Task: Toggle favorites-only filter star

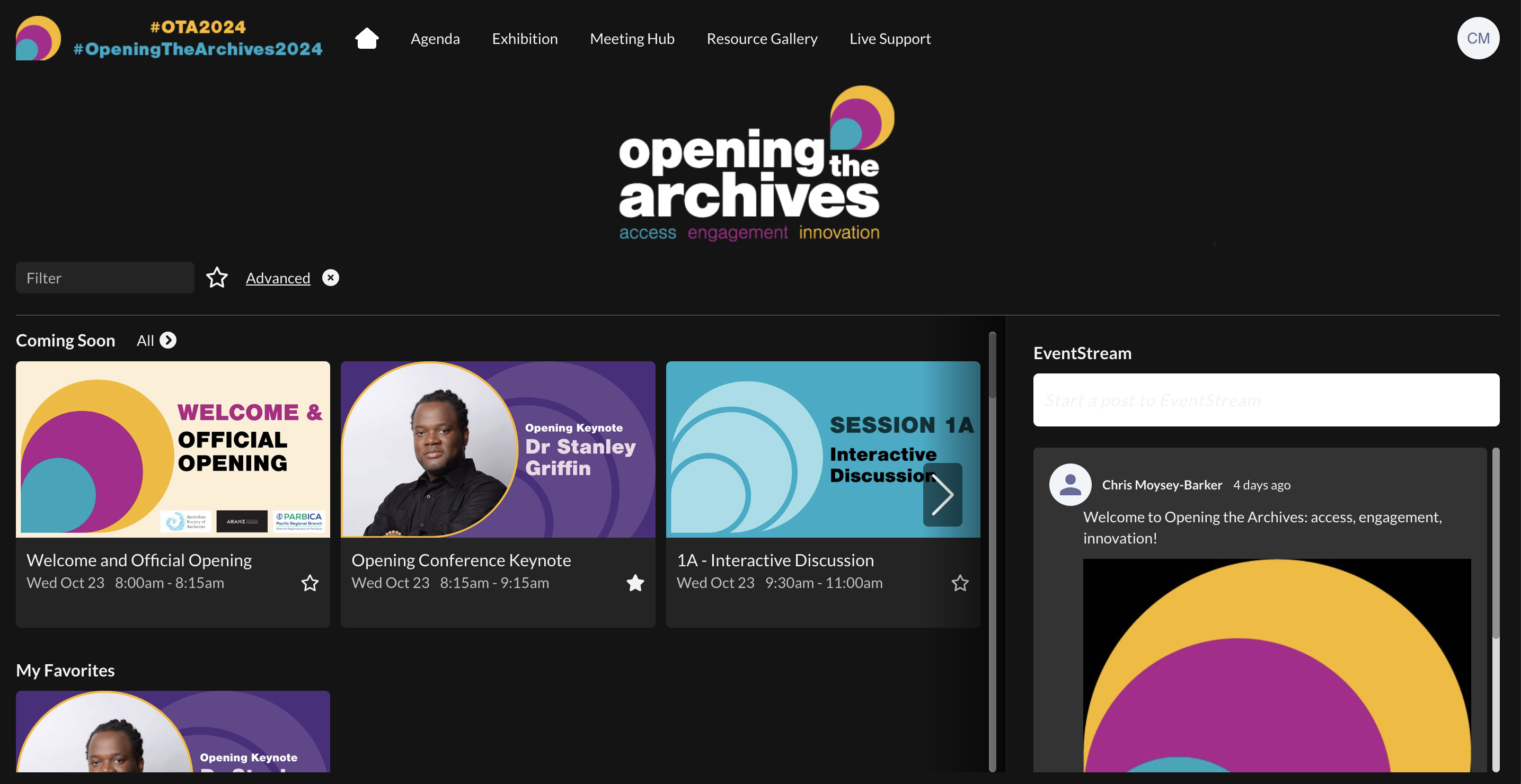Action: [217, 278]
